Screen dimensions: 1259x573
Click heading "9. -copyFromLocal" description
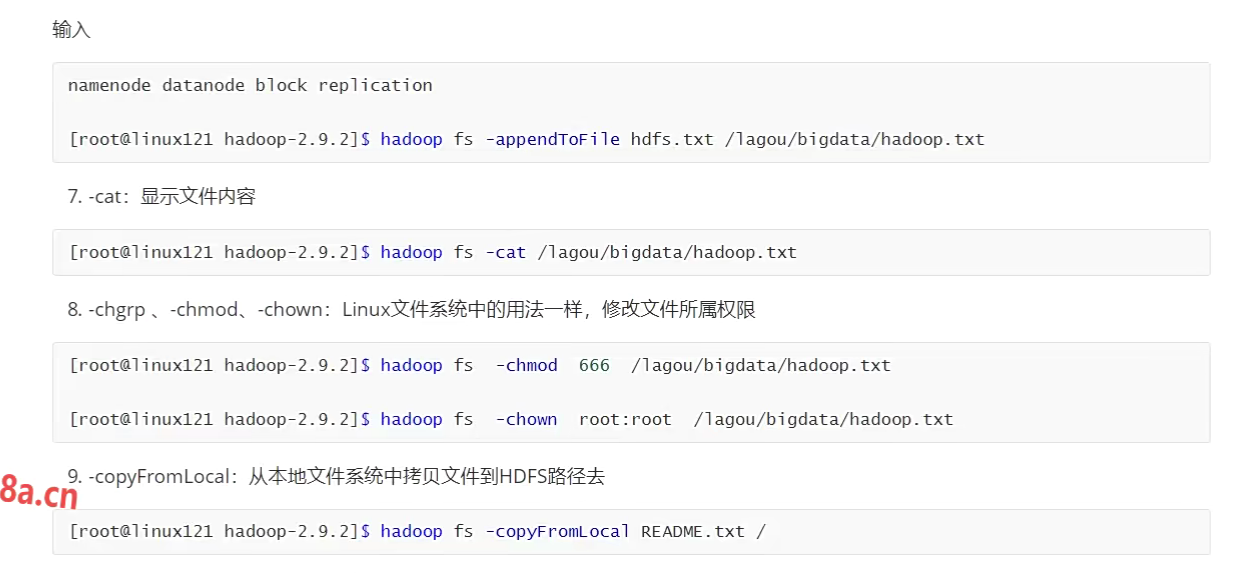pyautogui.click(x=336, y=476)
